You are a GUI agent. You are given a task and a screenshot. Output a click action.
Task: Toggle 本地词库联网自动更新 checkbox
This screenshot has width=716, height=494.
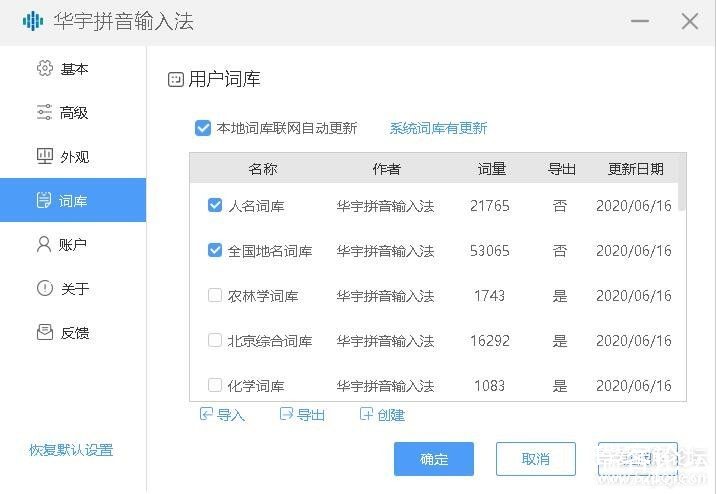click(203, 128)
